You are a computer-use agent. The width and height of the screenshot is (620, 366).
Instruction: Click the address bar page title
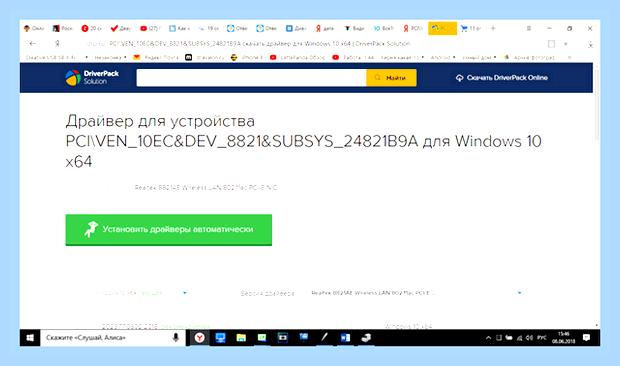[260, 43]
